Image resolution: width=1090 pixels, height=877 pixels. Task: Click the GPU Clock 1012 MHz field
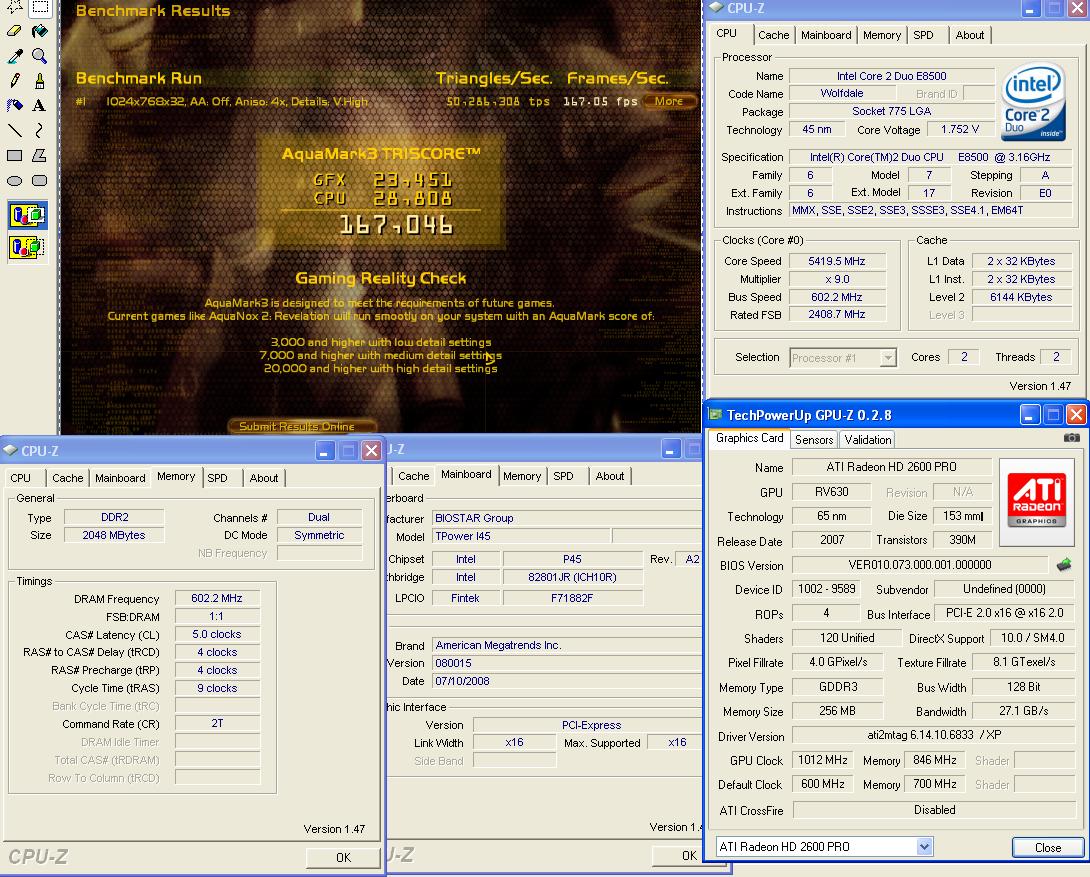822,760
